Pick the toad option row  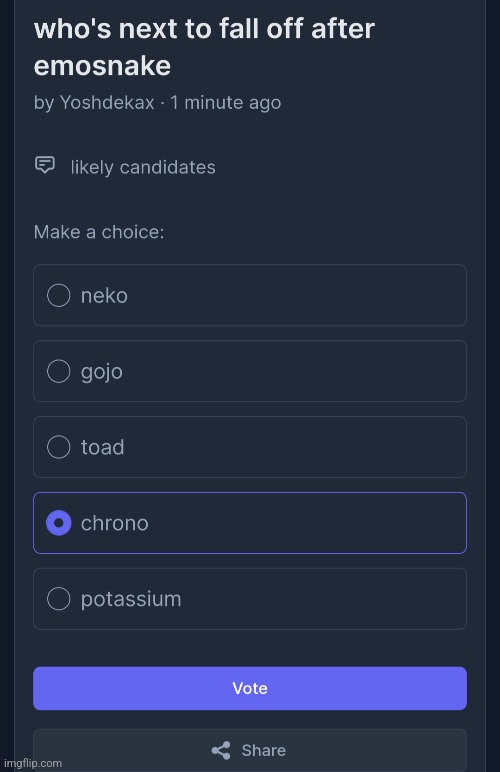point(250,447)
